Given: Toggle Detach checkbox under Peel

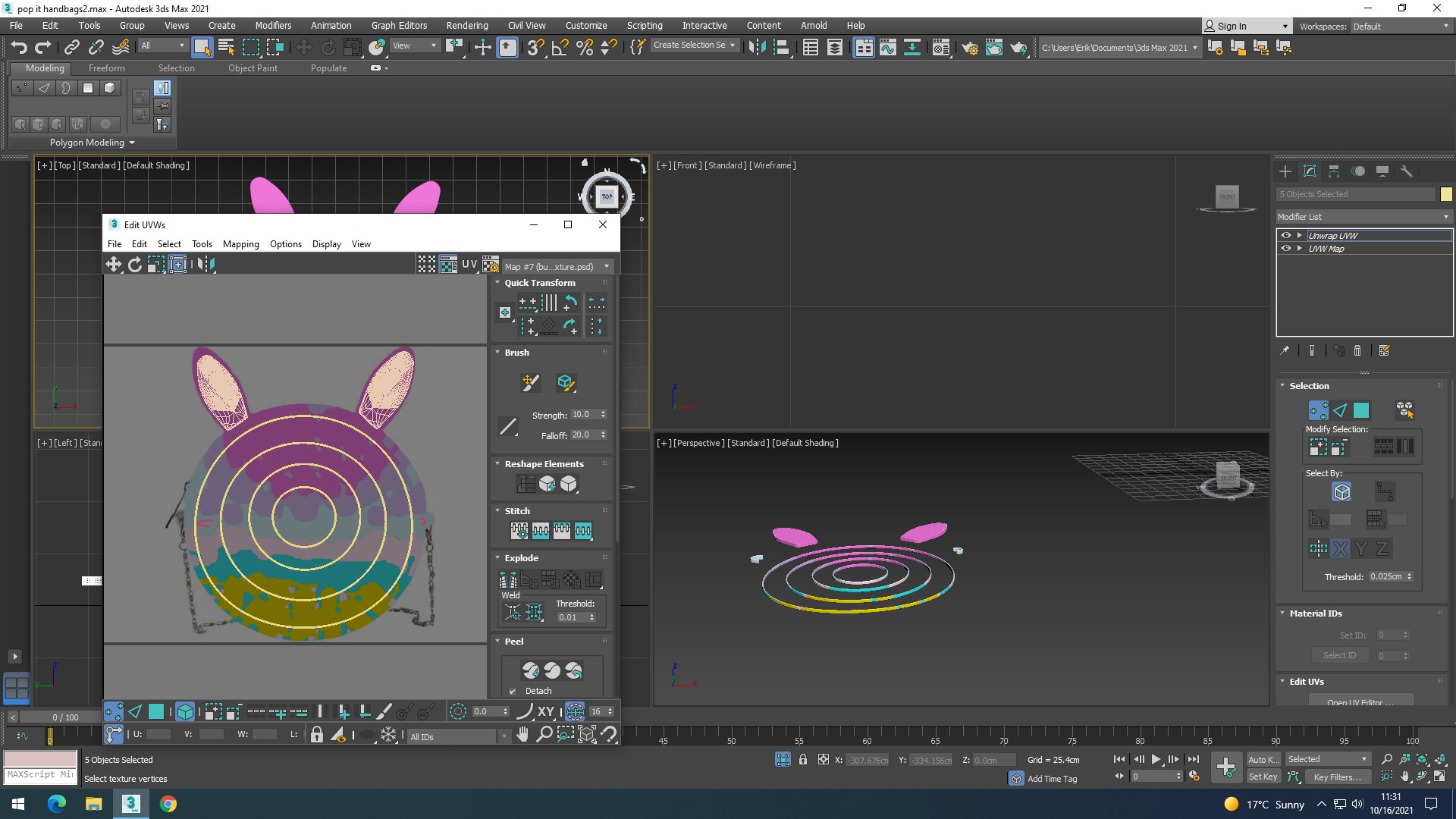Looking at the screenshot, I should click(513, 691).
